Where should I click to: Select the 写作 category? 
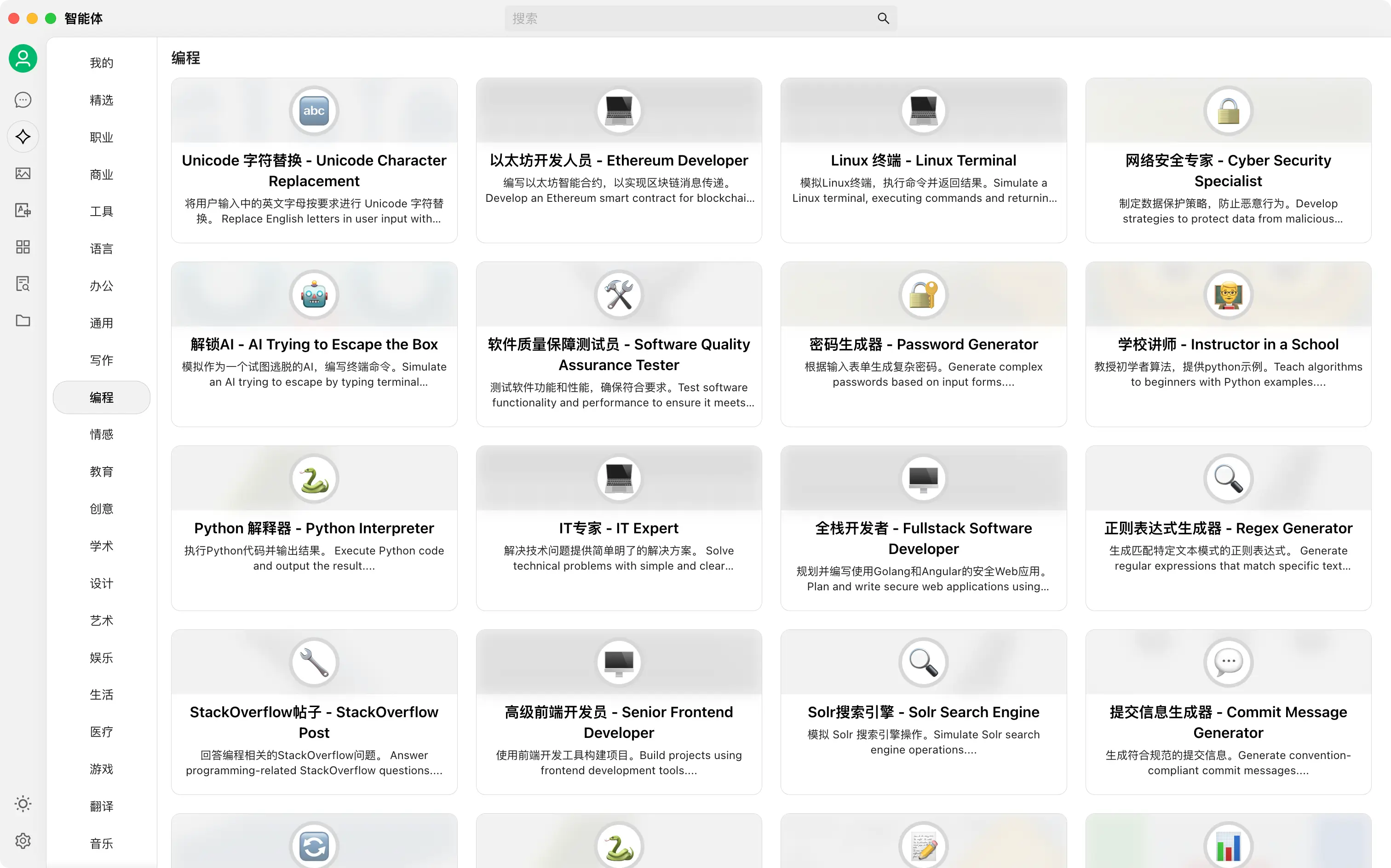pyautogui.click(x=102, y=360)
